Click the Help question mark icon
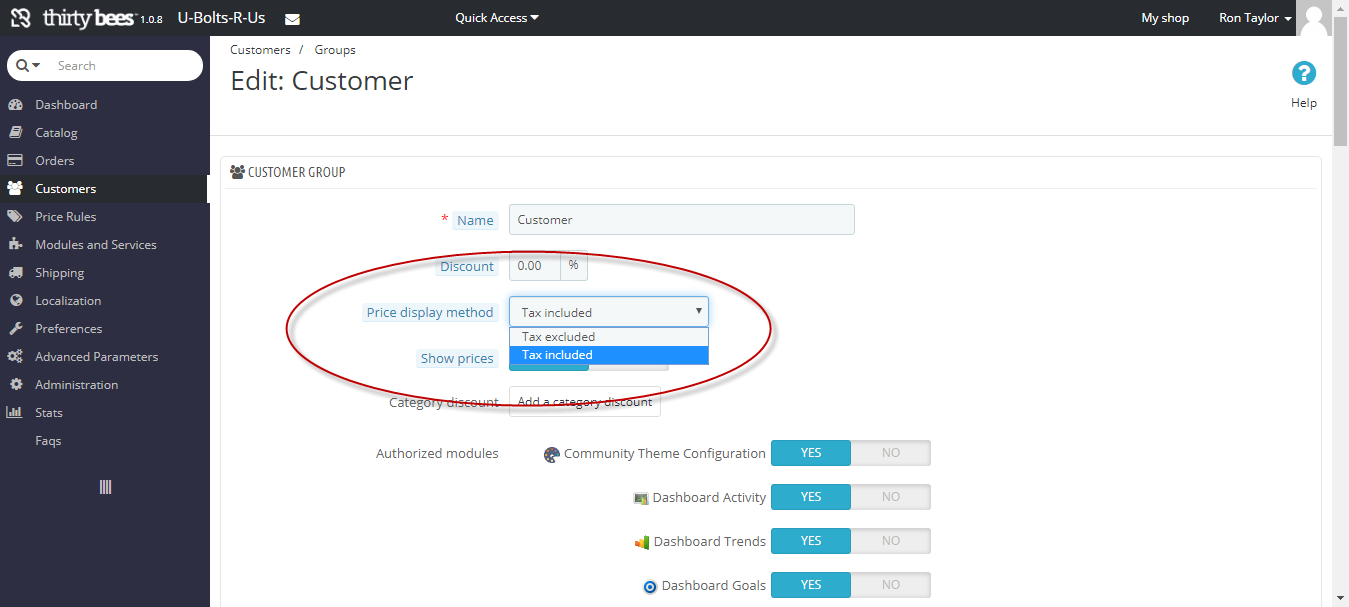 click(1304, 73)
